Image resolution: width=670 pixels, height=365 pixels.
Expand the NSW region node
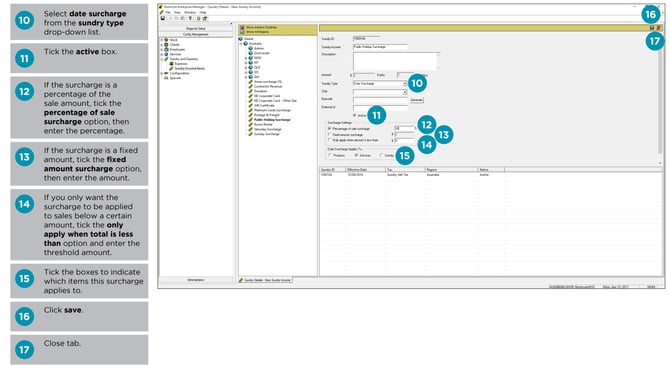tap(246, 58)
